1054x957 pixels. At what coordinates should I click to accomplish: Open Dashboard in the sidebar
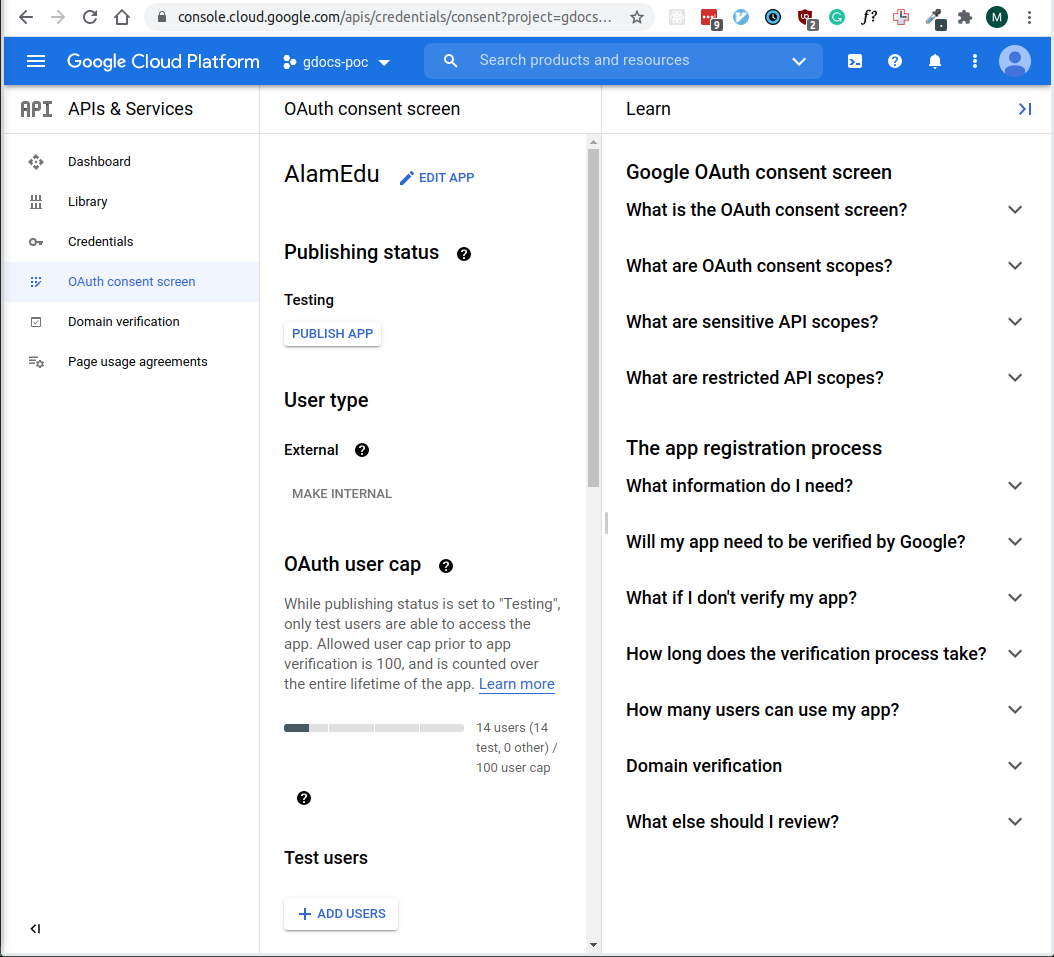pos(131,161)
